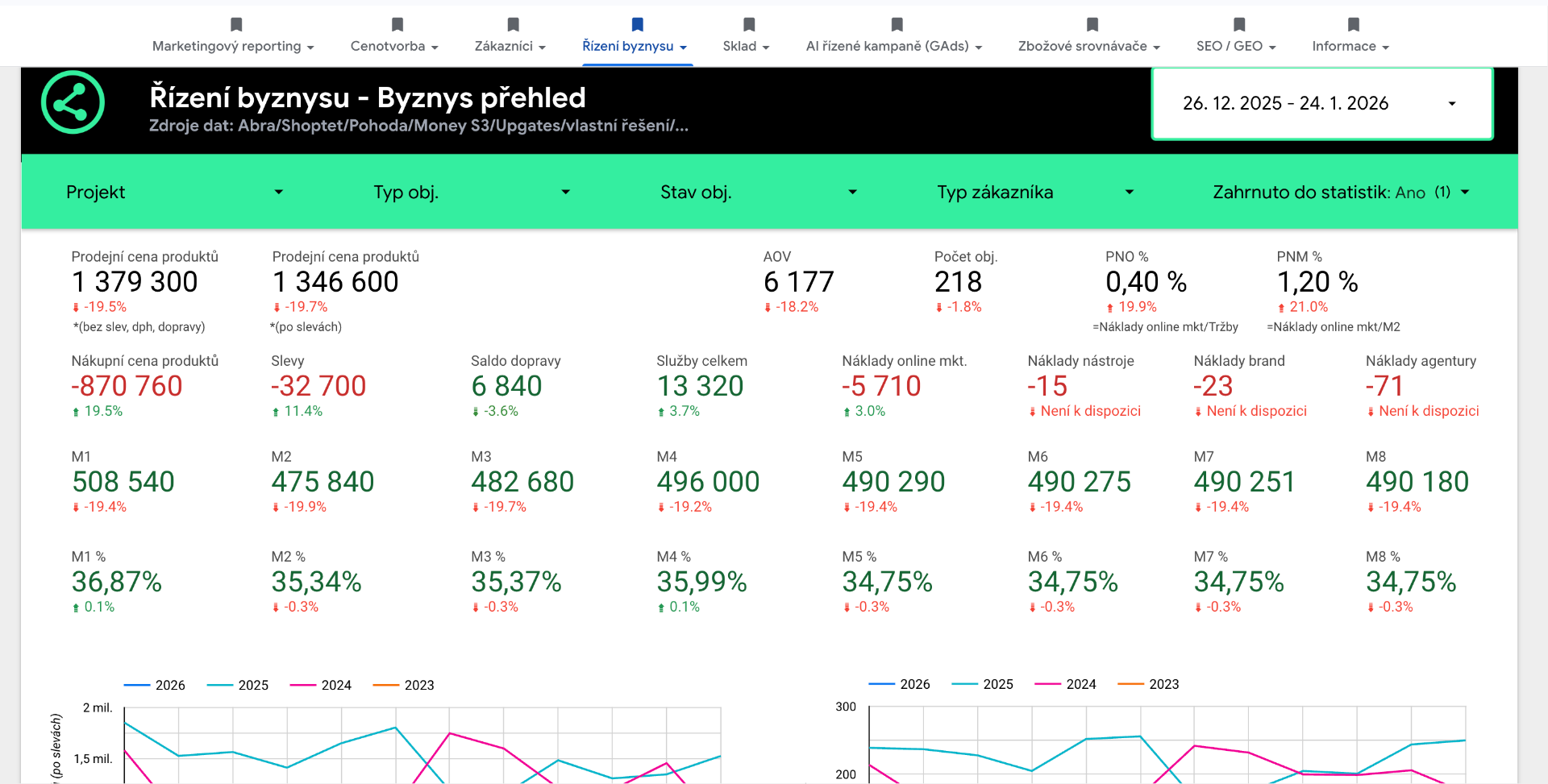
Task: Open Marketingový reporting menu
Action: (233, 46)
